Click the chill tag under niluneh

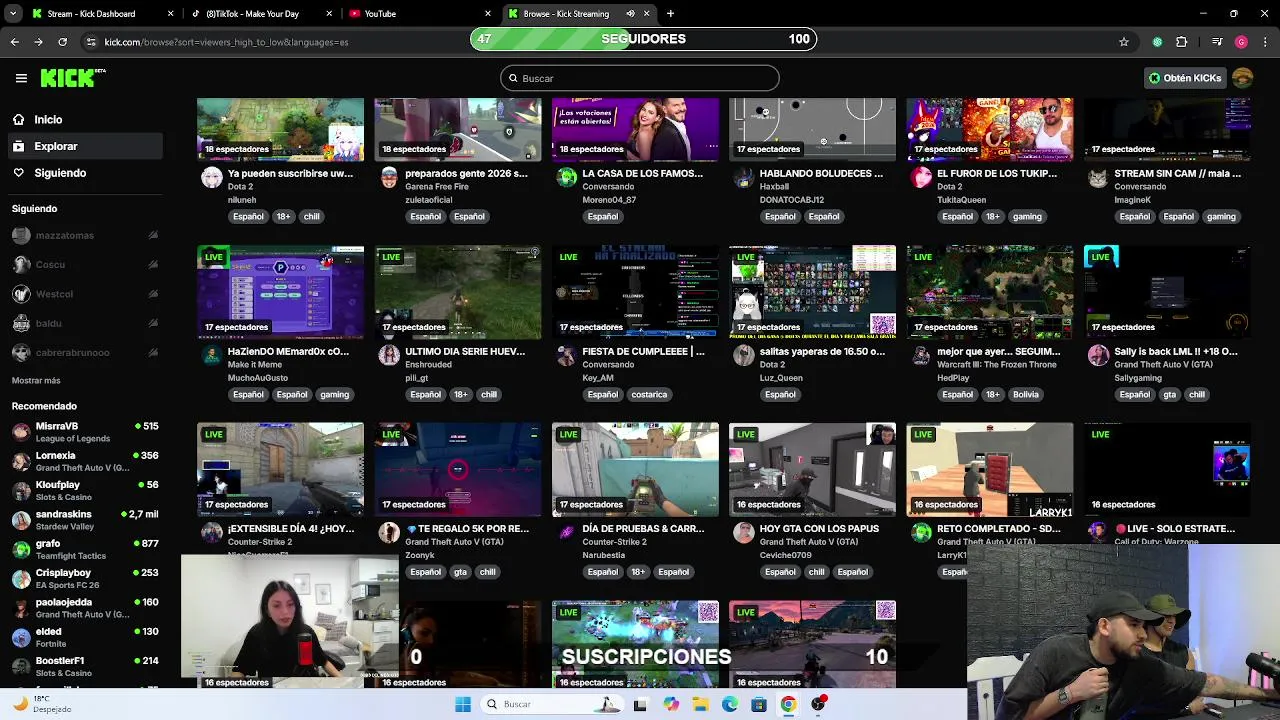[x=311, y=216]
